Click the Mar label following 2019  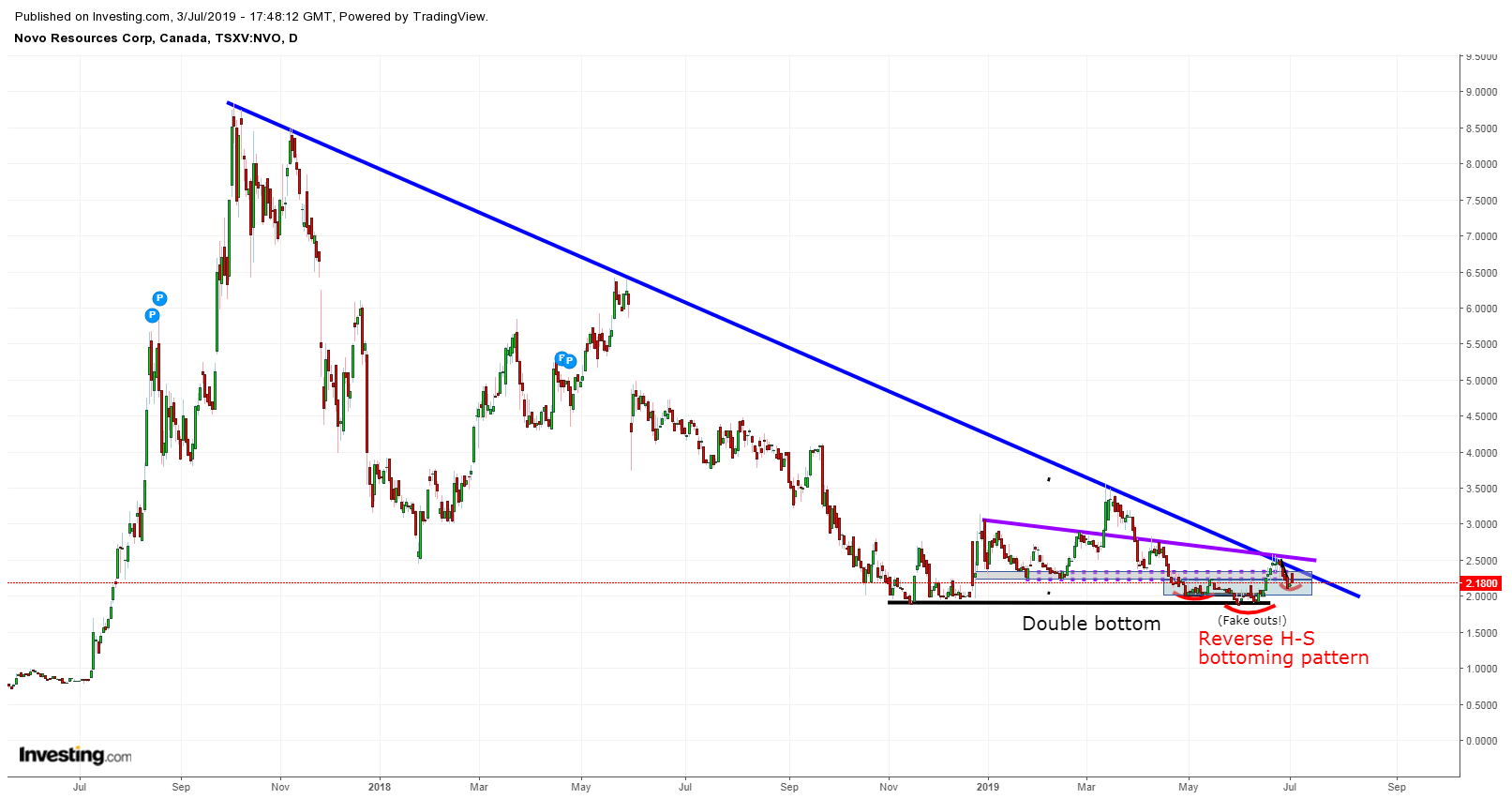click(x=1086, y=787)
